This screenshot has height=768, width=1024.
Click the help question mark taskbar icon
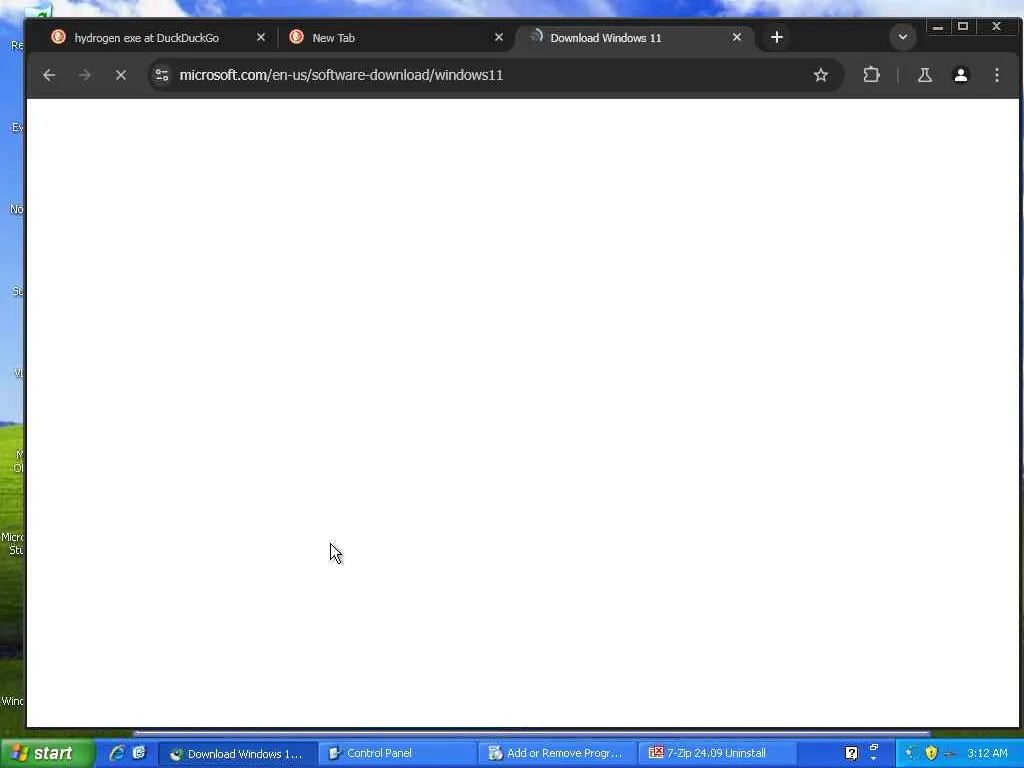pos(851,754)
